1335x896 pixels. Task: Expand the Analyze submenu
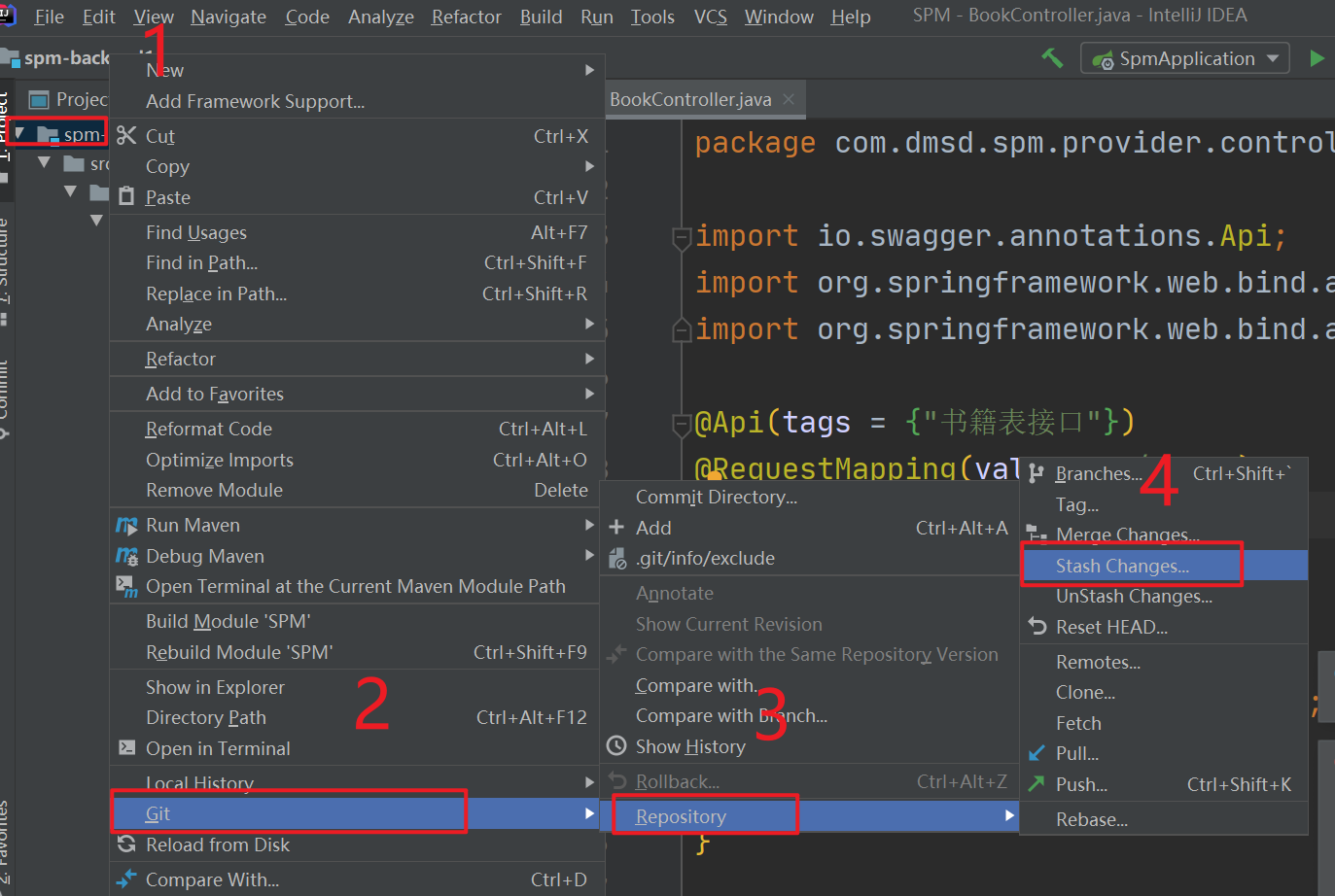(357, 325)
